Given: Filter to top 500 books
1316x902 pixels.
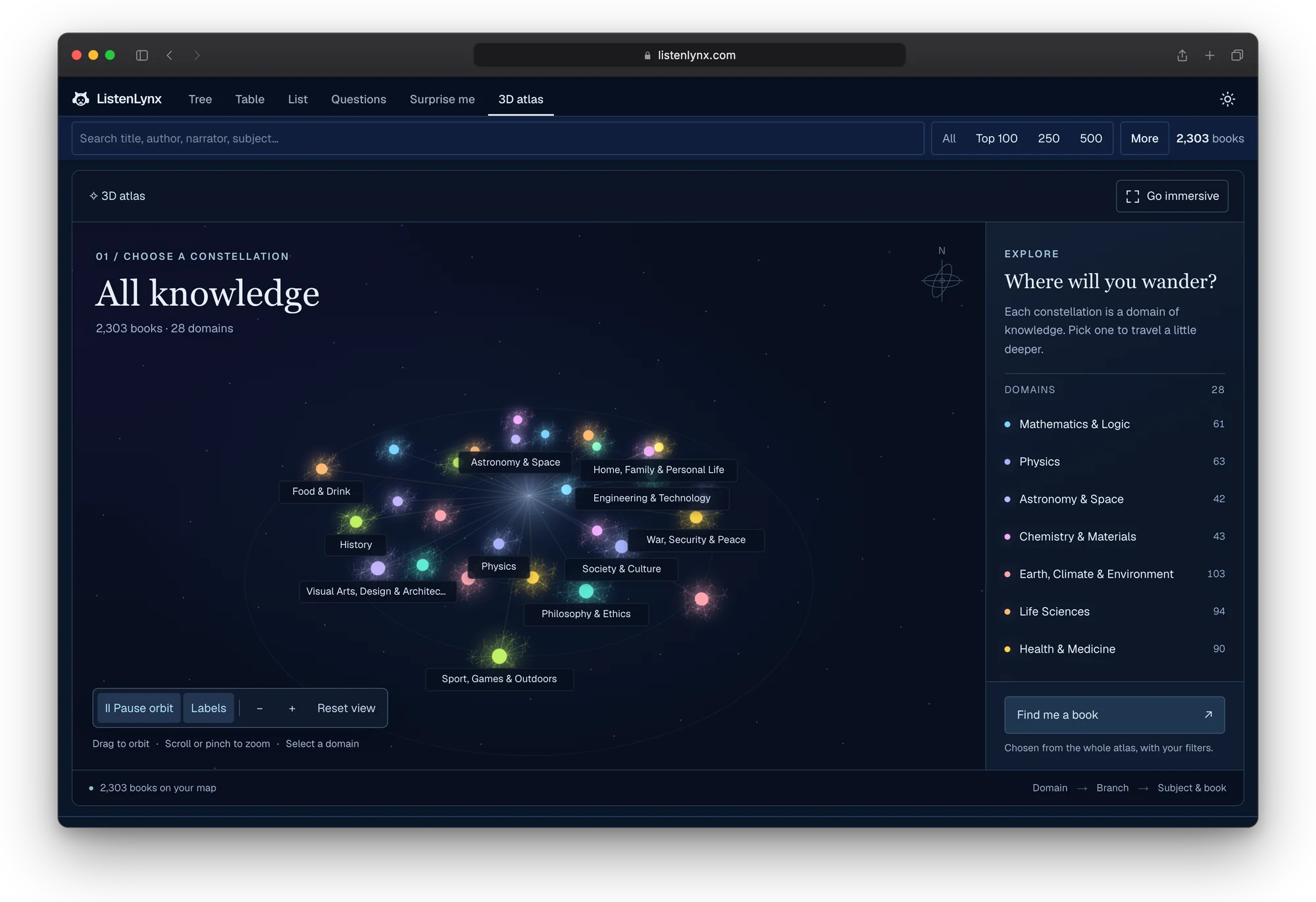Looking at the screenshot, I should 1090,138.
